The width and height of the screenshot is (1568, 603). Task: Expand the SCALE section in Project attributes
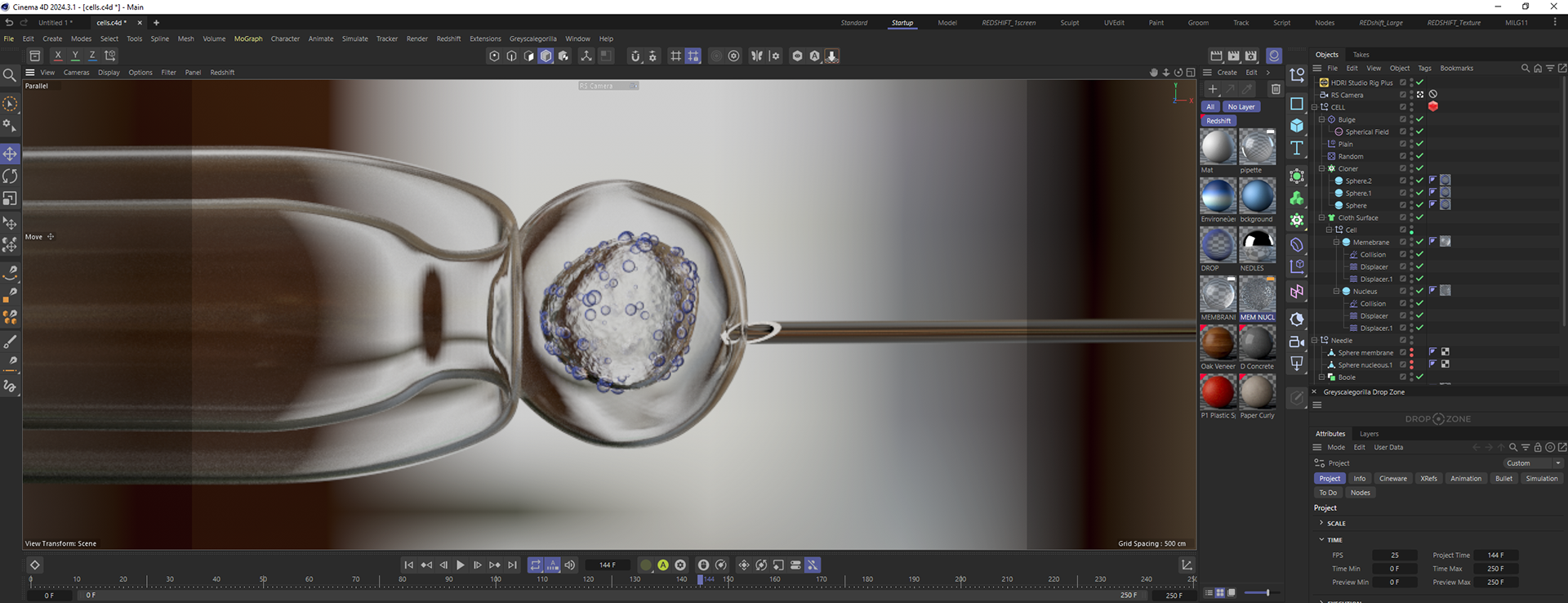click(1321, 523)
